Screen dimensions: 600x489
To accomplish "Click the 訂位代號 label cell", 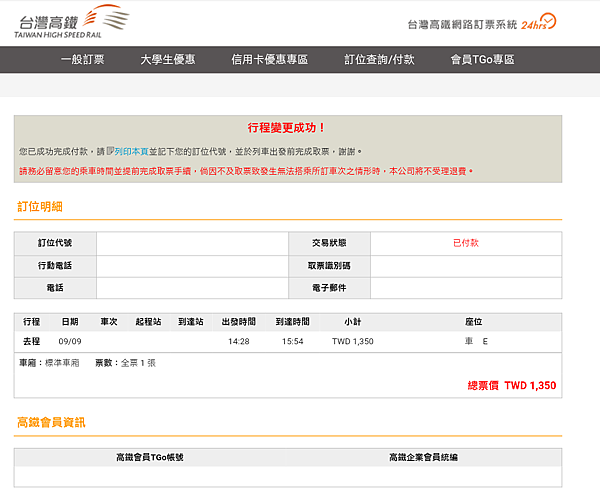I will 55,243.
